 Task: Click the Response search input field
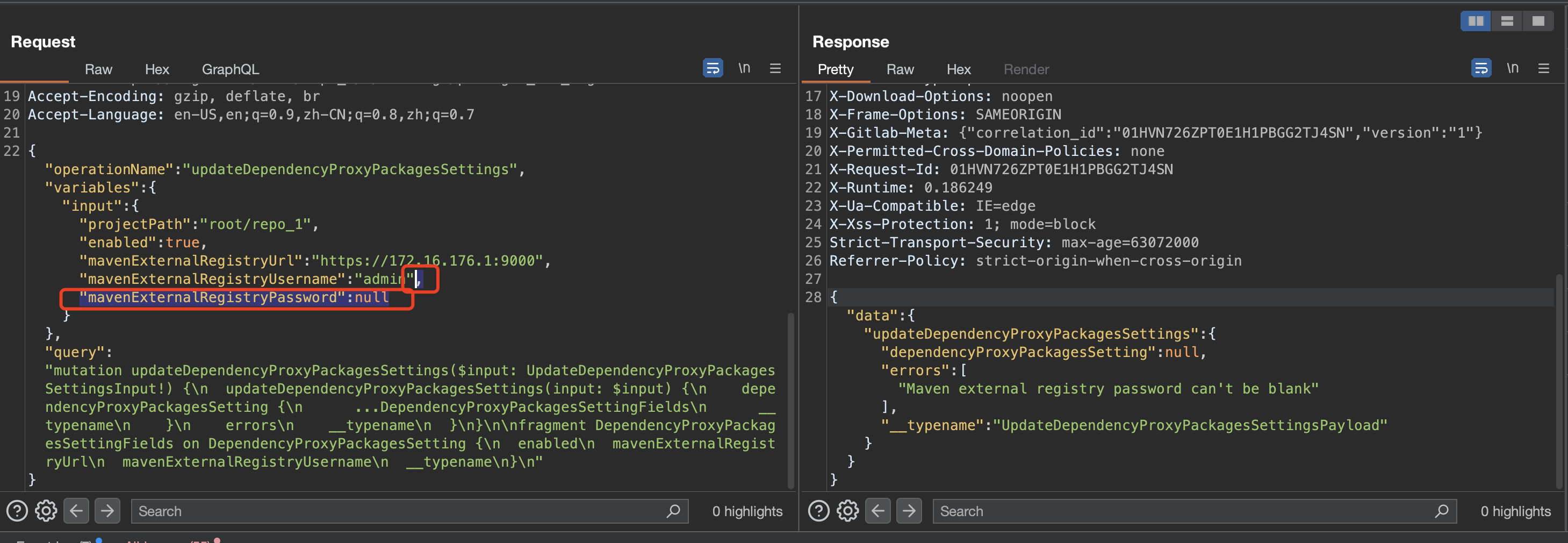click(x=1181, y=511)
